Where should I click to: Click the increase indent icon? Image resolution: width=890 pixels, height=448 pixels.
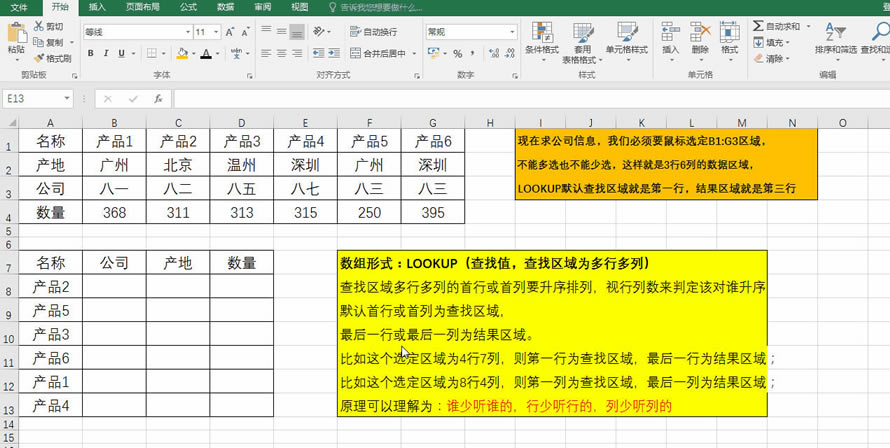click(334, 53)
